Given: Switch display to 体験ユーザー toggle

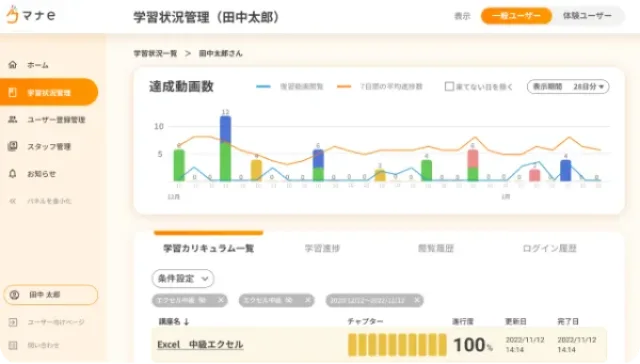Looking at the screenshot, I should coord(587,16).
